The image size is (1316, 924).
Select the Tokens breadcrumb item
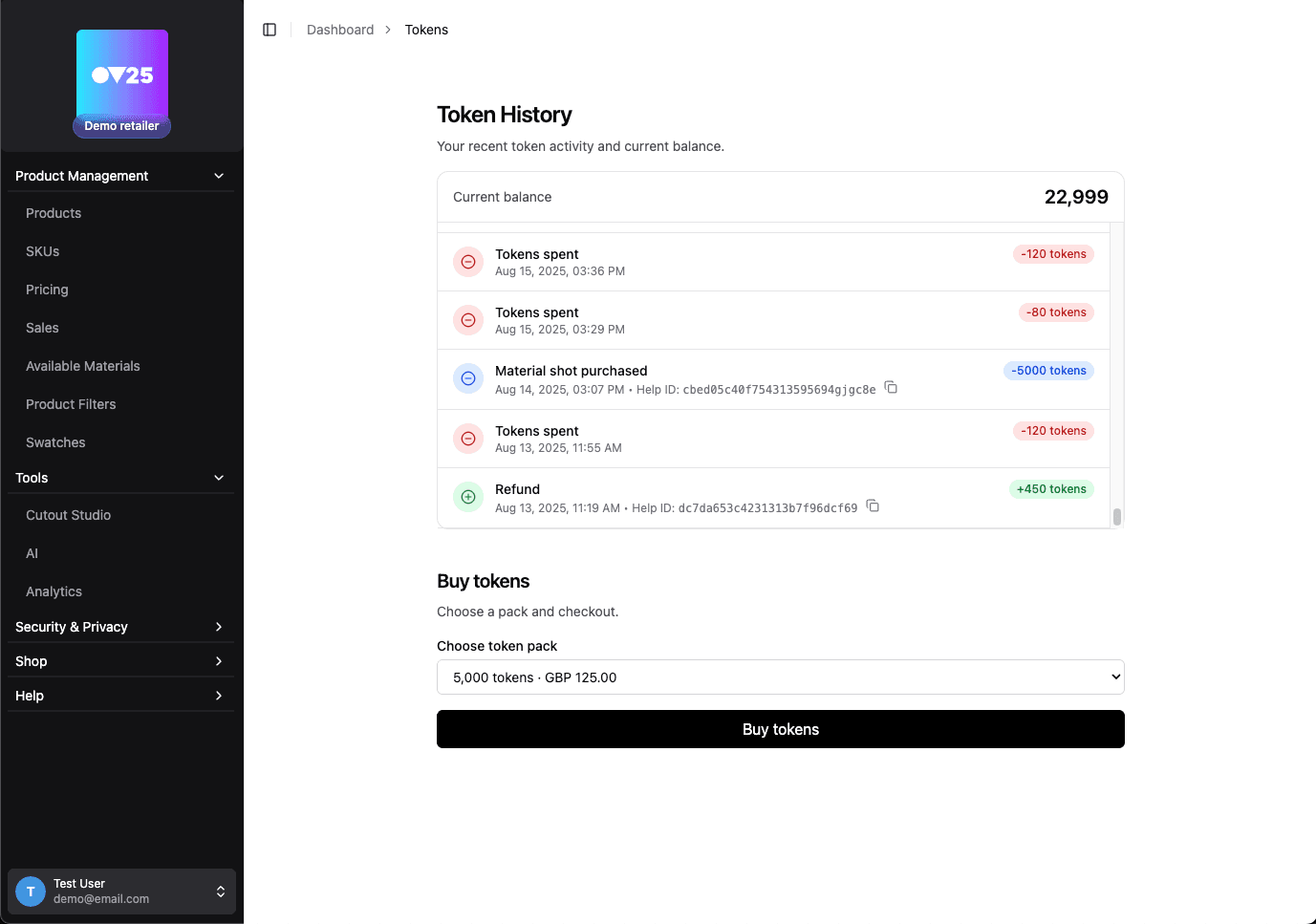(426, 30)
